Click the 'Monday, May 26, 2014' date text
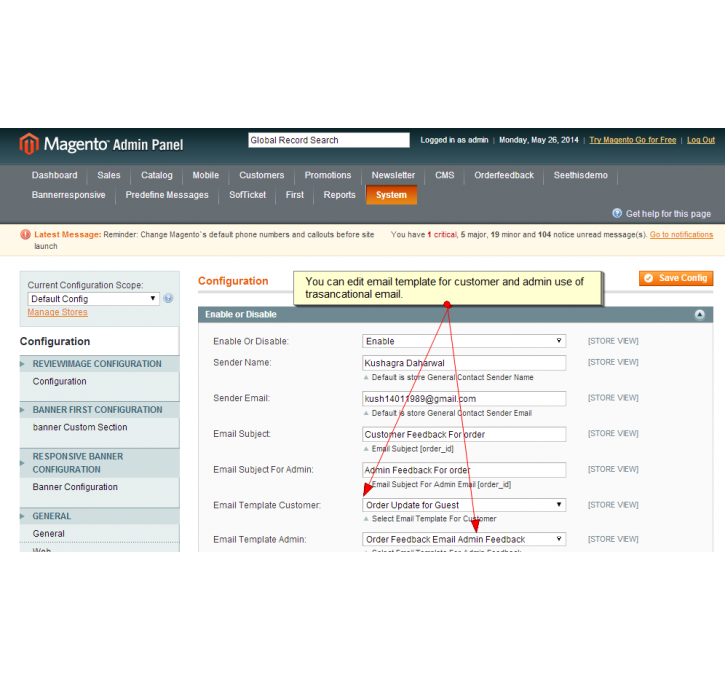The height and width of the screenshot is (680, 725). [539, 140]
